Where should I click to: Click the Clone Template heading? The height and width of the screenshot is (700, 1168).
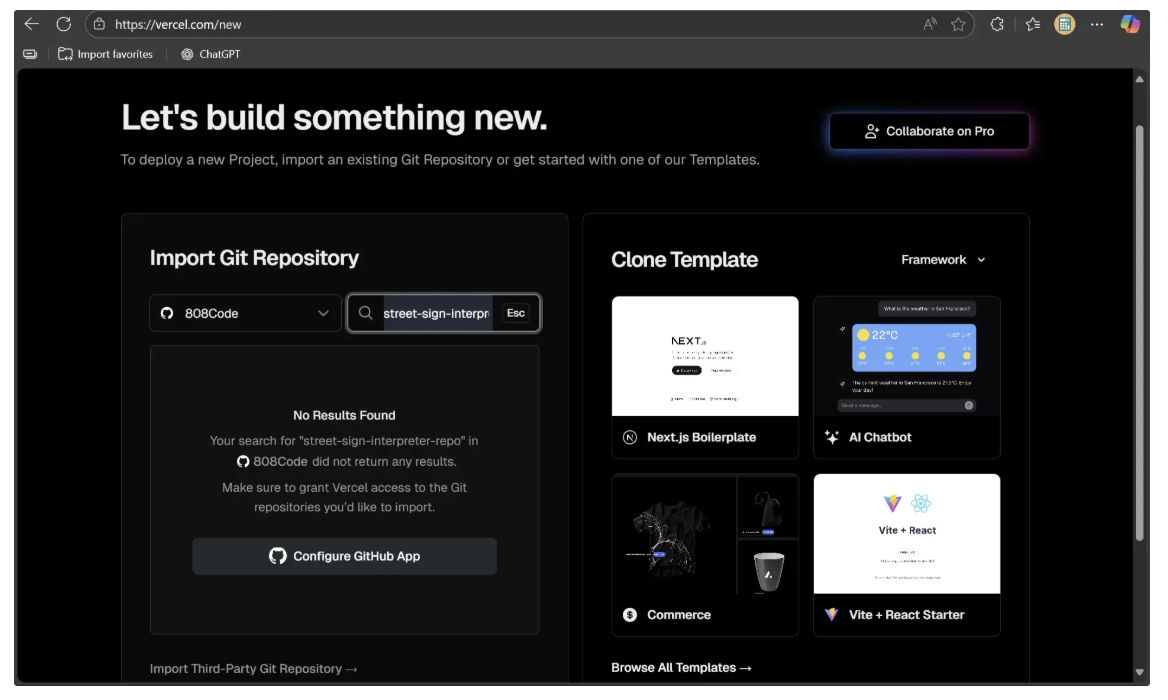click(x=684, y=259)
